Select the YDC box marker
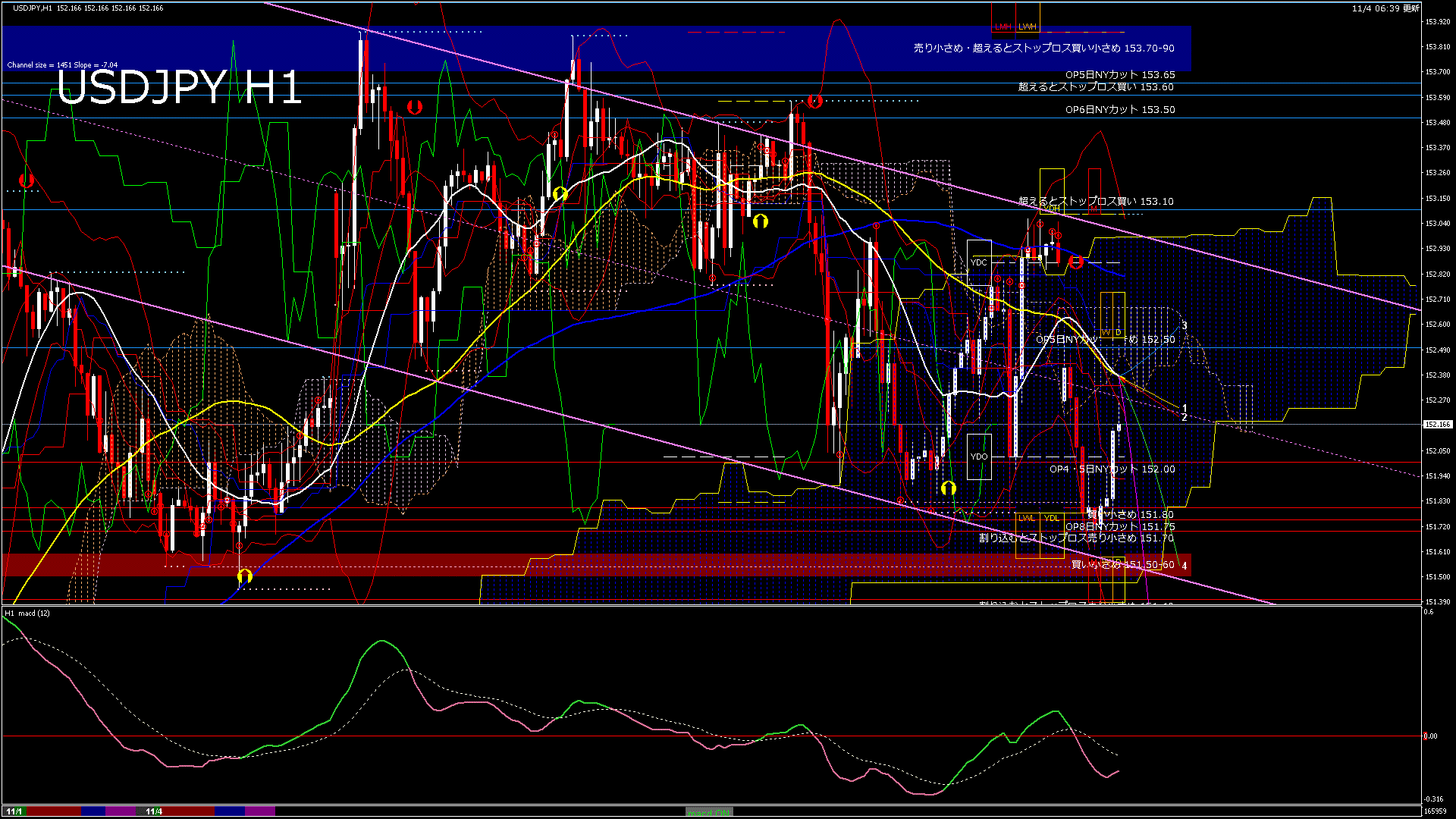Image resolution: width=1456 pixels, height=819 pixels. [979, 262]
